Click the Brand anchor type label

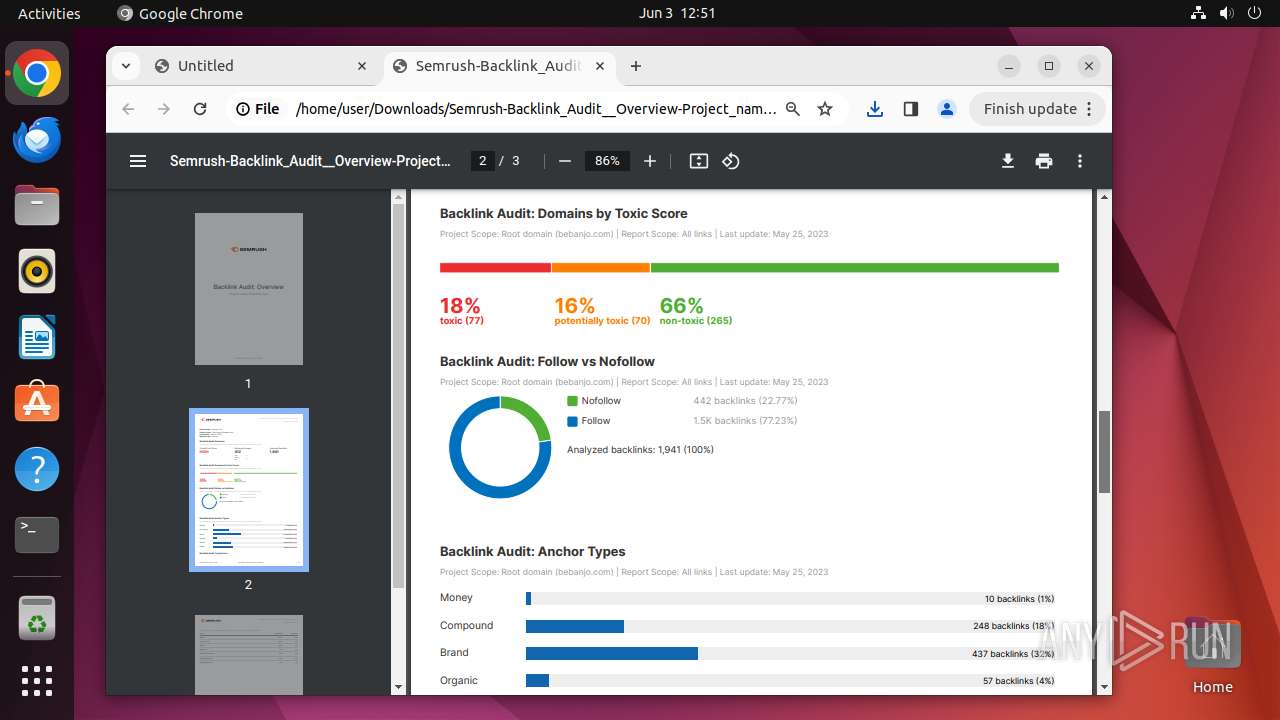[x=454, y=653]
